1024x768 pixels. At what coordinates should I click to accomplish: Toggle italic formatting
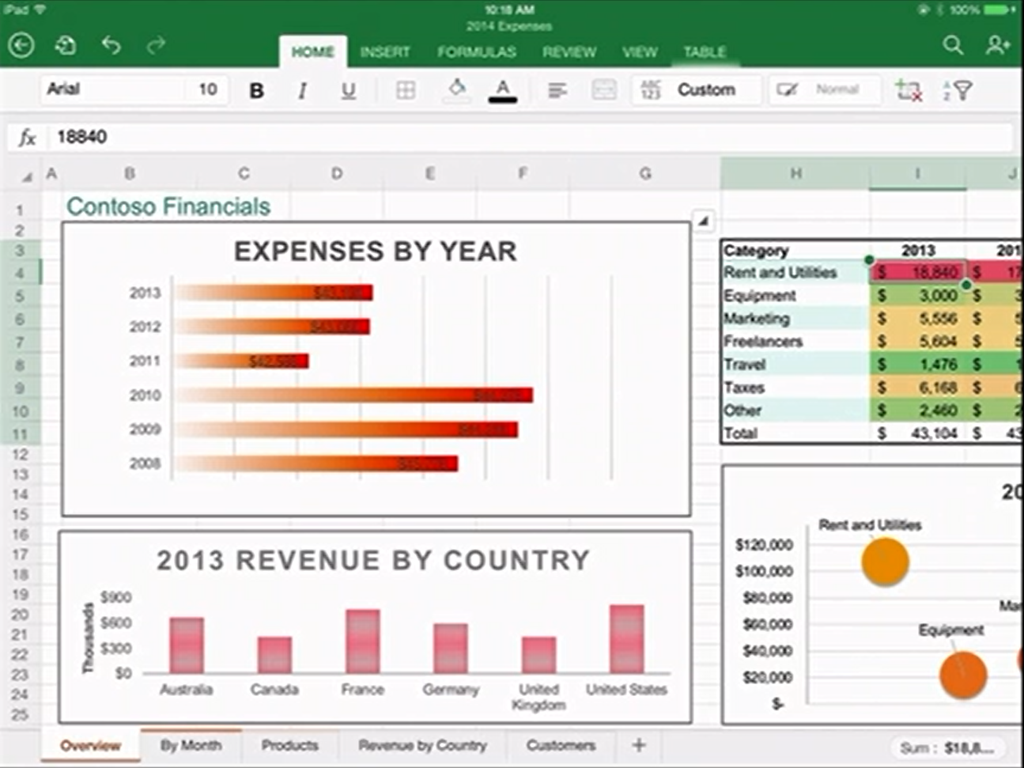pos(302,90)
